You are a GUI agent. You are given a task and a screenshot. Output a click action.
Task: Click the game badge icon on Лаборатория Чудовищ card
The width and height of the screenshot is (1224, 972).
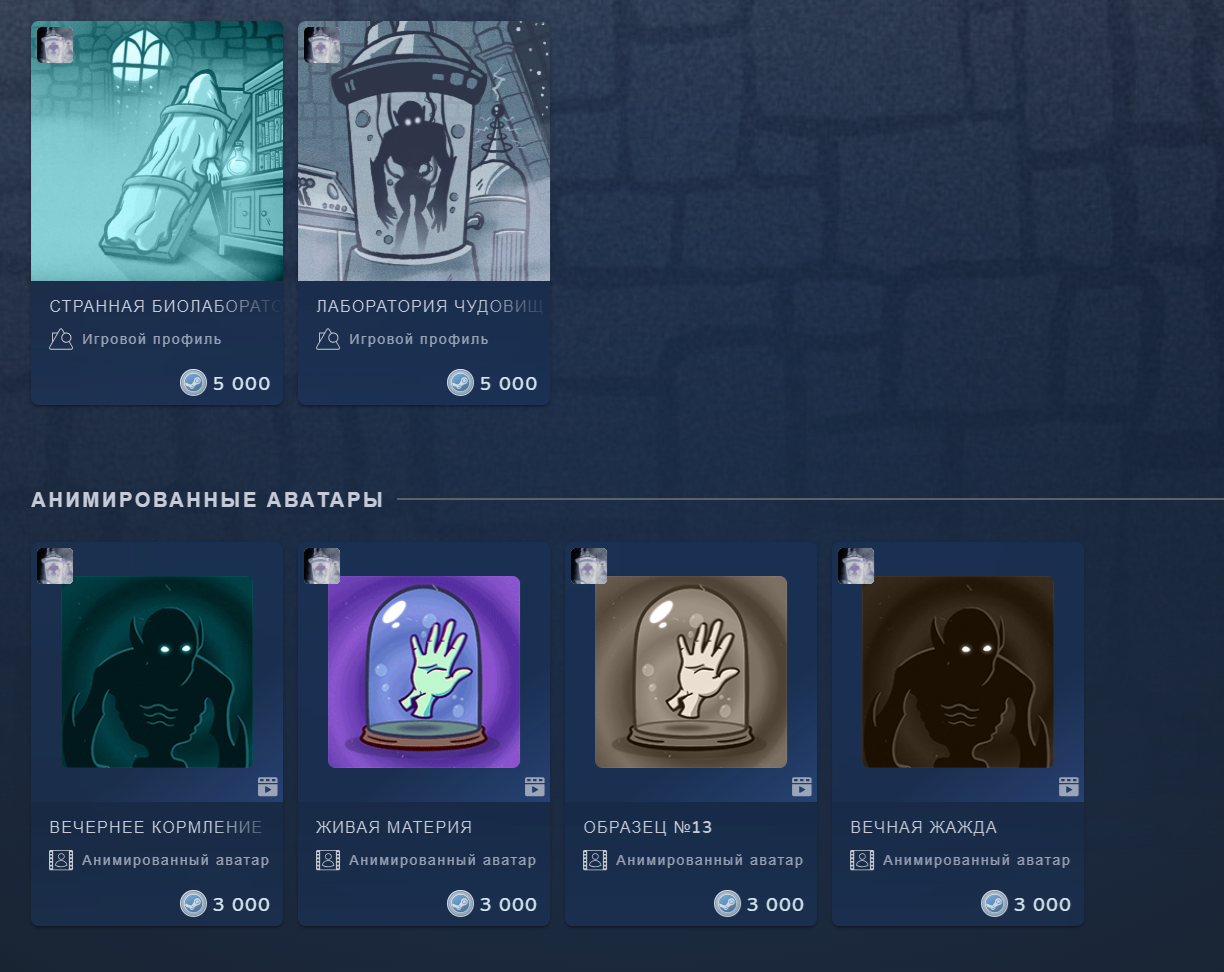[x=322, y=45]
